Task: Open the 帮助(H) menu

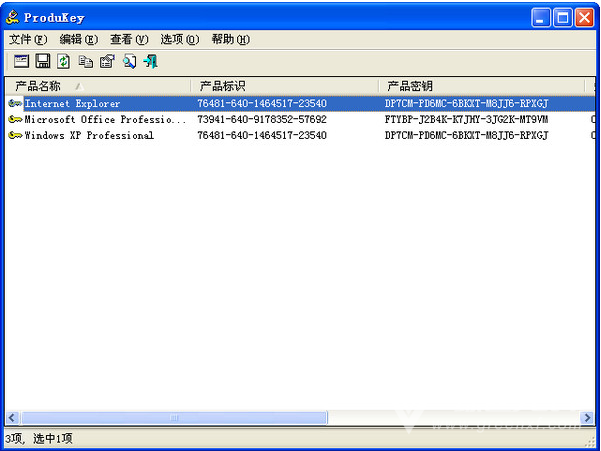Action: (x=230, y=39)
